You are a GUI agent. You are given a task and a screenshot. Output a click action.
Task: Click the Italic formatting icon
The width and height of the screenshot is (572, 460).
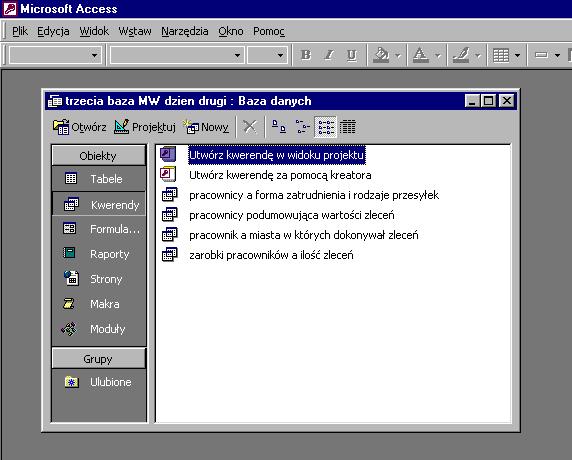pos(329,55)
